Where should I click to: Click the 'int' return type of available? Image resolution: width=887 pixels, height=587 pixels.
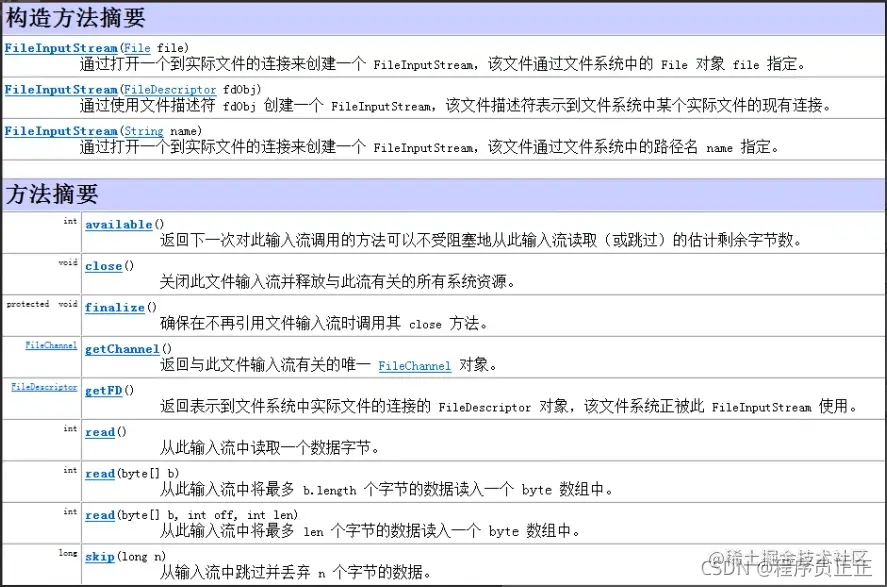[x=70, y=221]
